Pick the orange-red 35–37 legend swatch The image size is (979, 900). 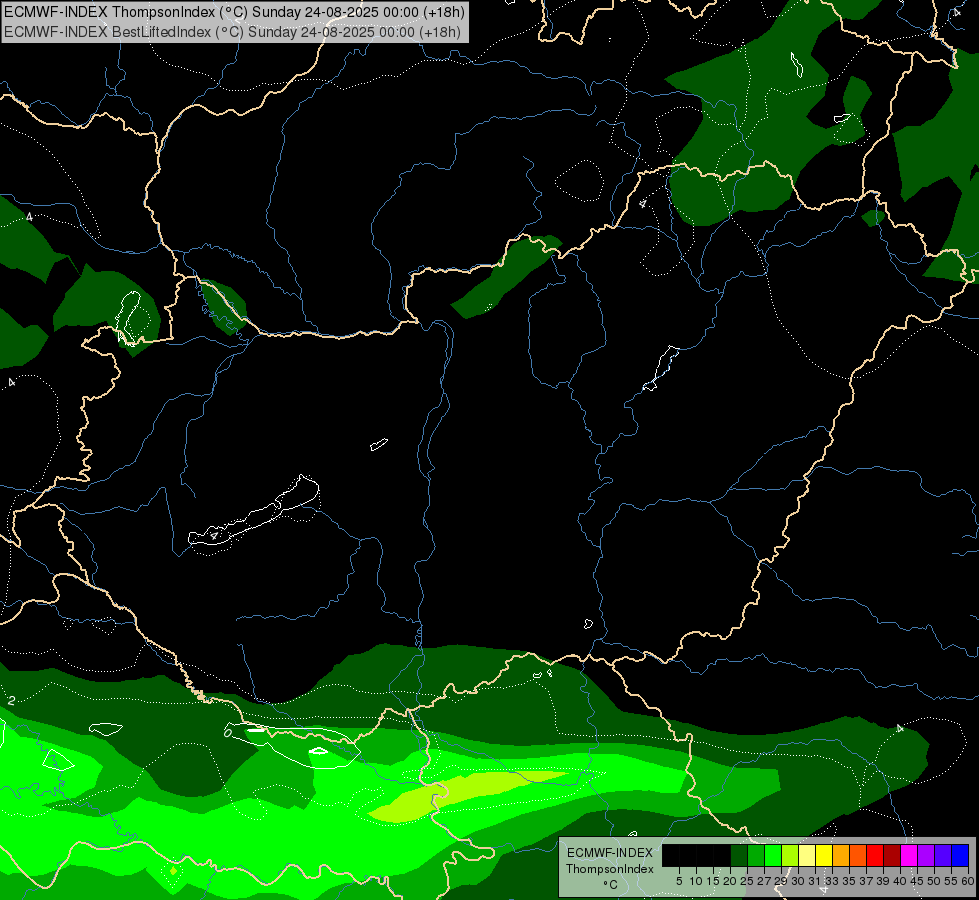(858, 855)
